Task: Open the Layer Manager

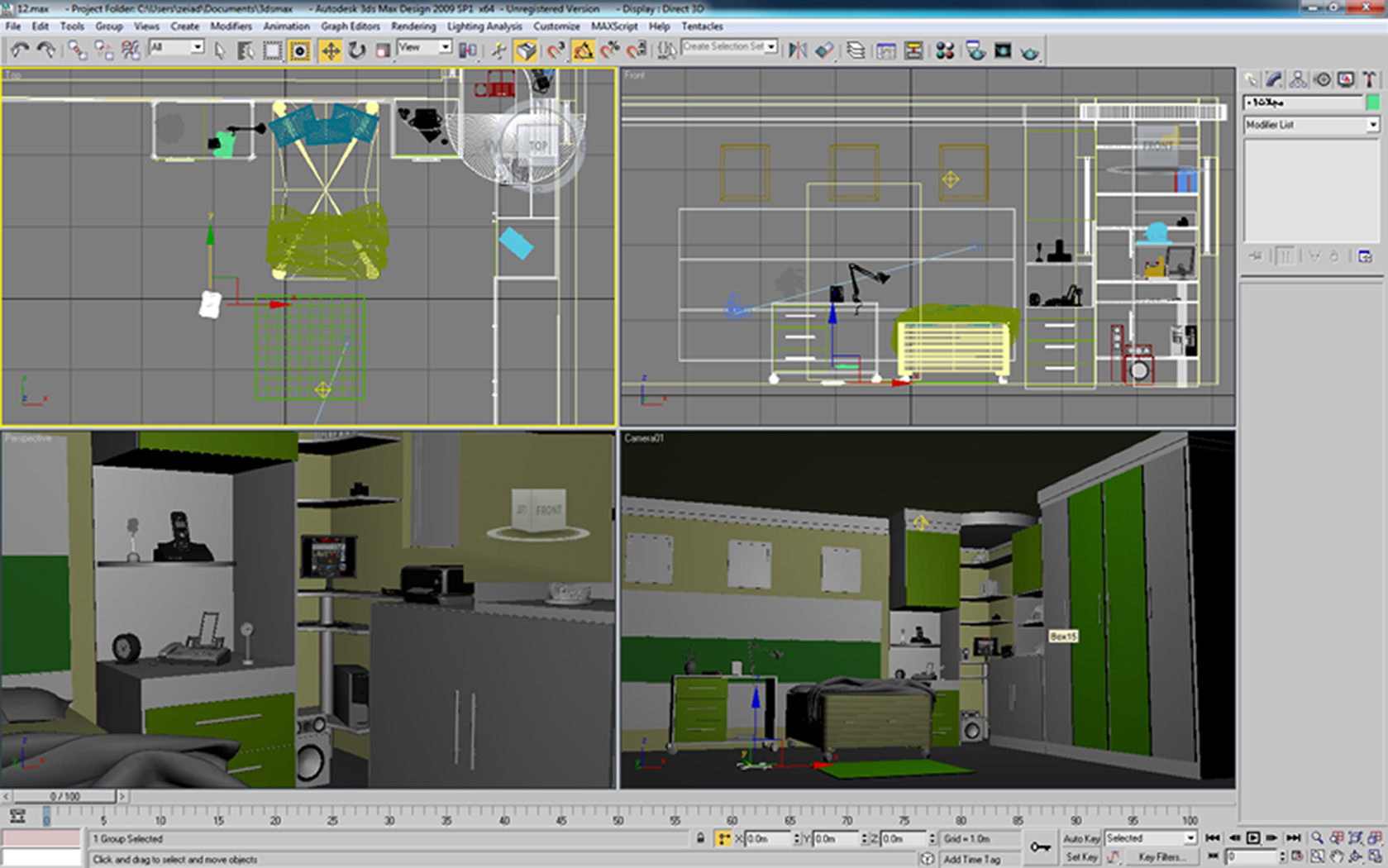Action: tap(856, 50)
